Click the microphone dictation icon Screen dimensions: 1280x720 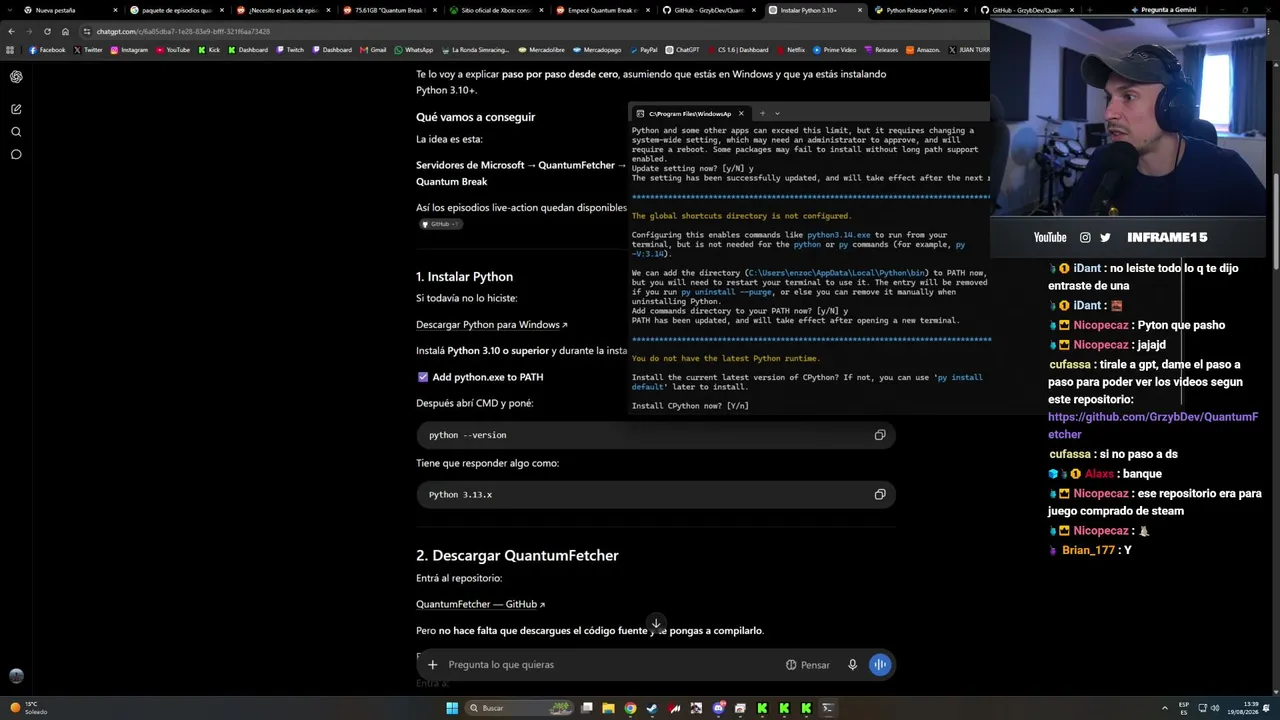click(852, 665)
